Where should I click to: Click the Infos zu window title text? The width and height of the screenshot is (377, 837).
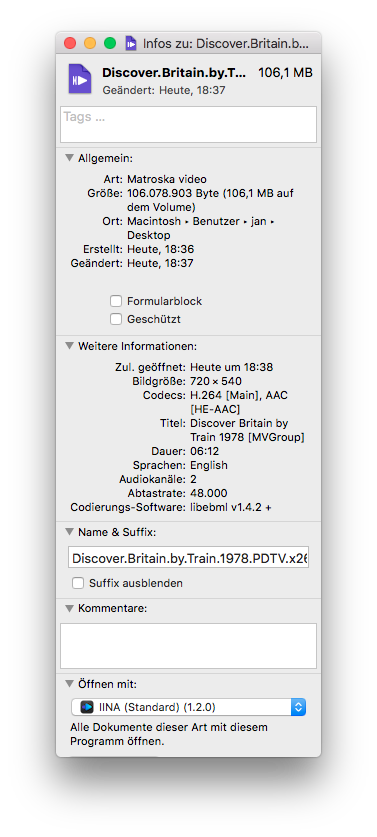(x=225, y=44)
